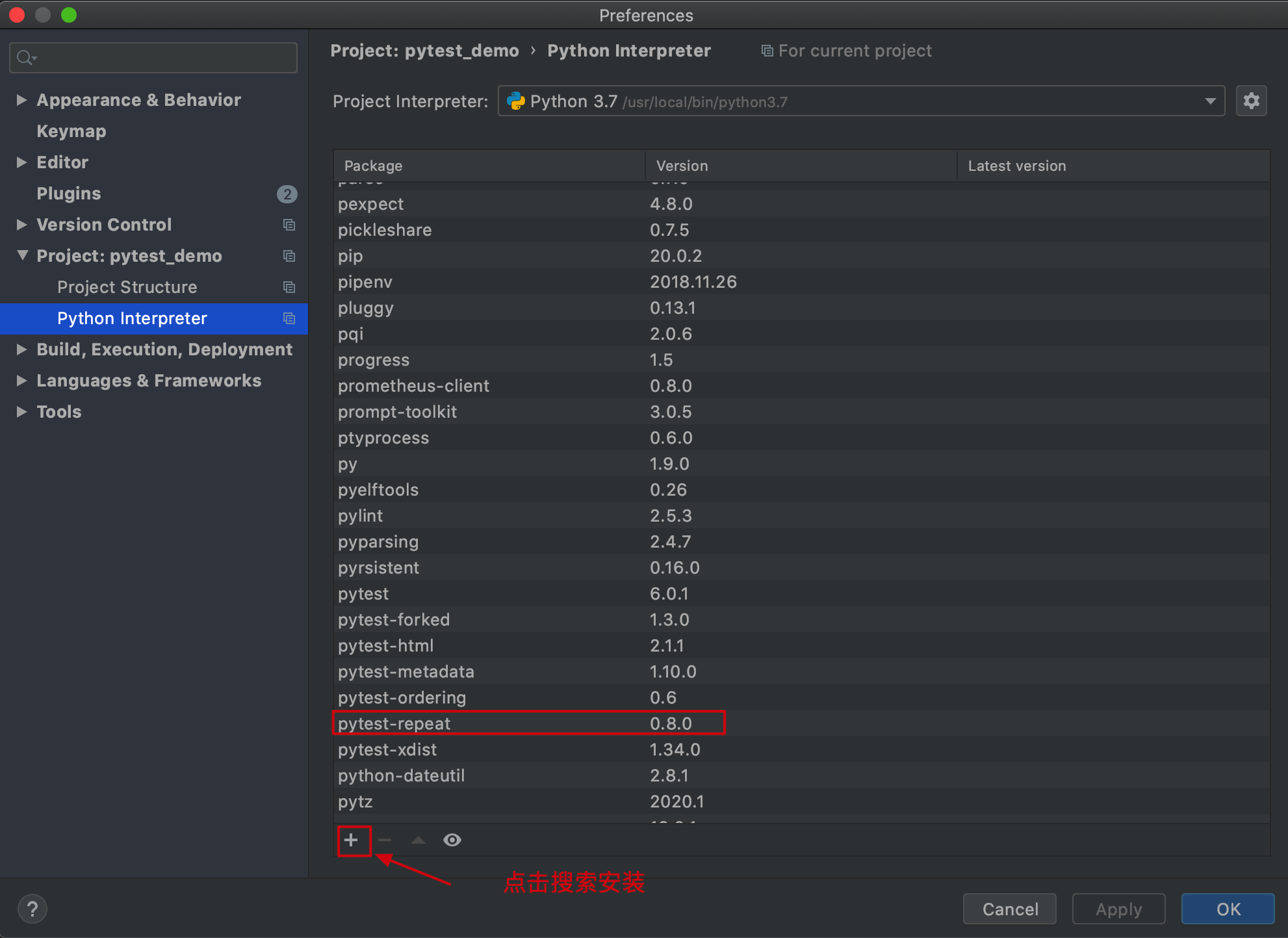The width and height of the screenshot is (1288, 938).
Task: Select the pickleshare package row
Action: (802, 230)
